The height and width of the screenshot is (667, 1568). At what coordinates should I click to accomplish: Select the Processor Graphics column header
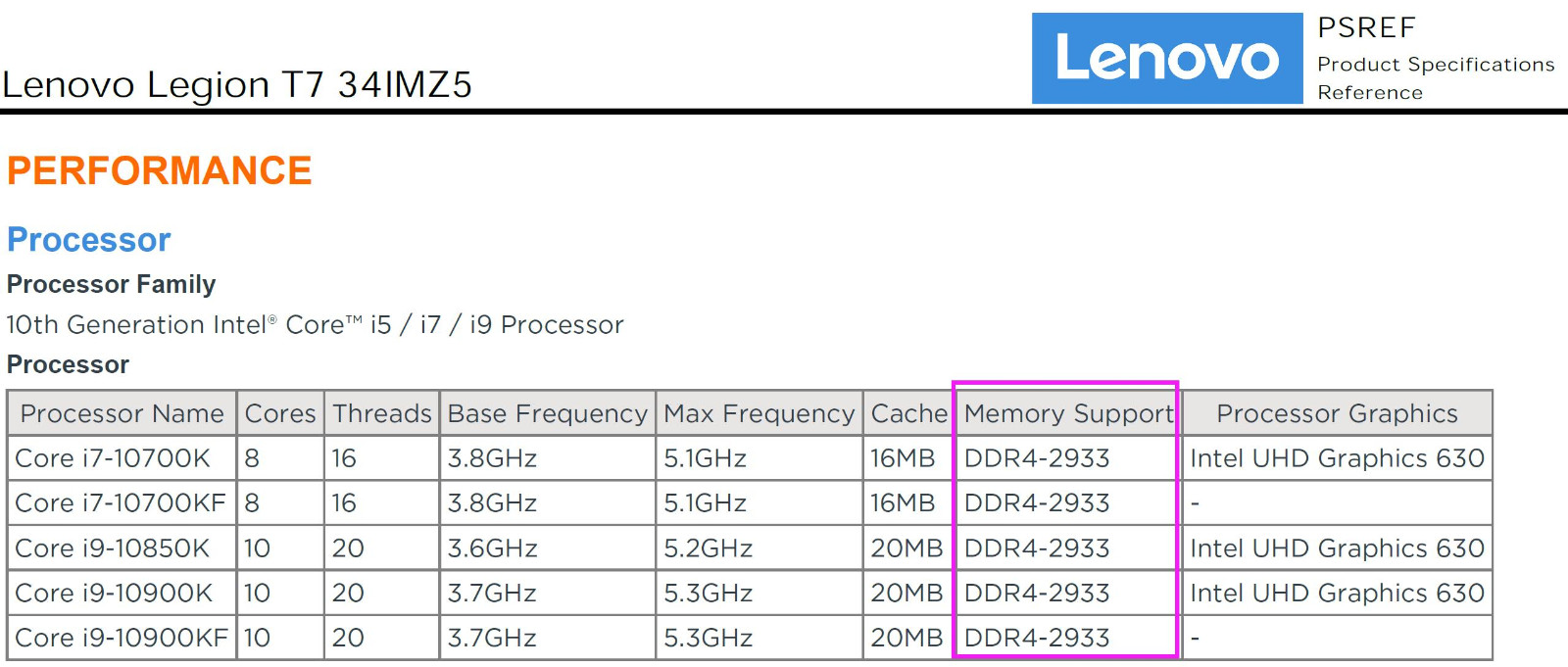(x=1337, y=413)
